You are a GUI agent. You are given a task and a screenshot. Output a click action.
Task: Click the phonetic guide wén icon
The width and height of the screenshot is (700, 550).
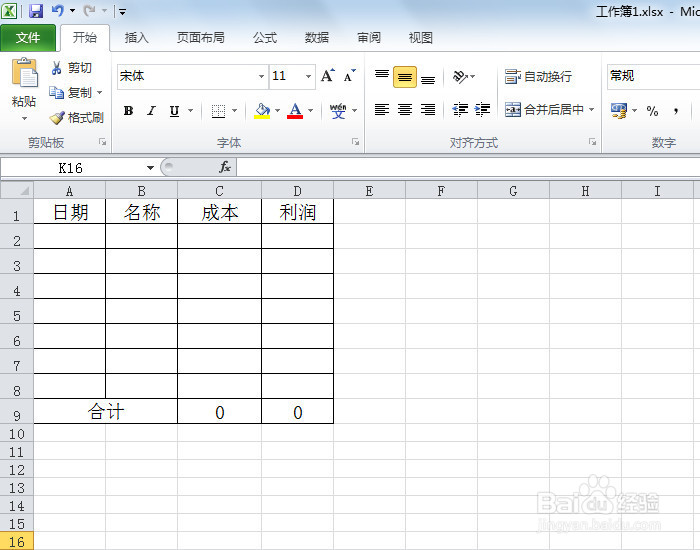tap(338, 111)
